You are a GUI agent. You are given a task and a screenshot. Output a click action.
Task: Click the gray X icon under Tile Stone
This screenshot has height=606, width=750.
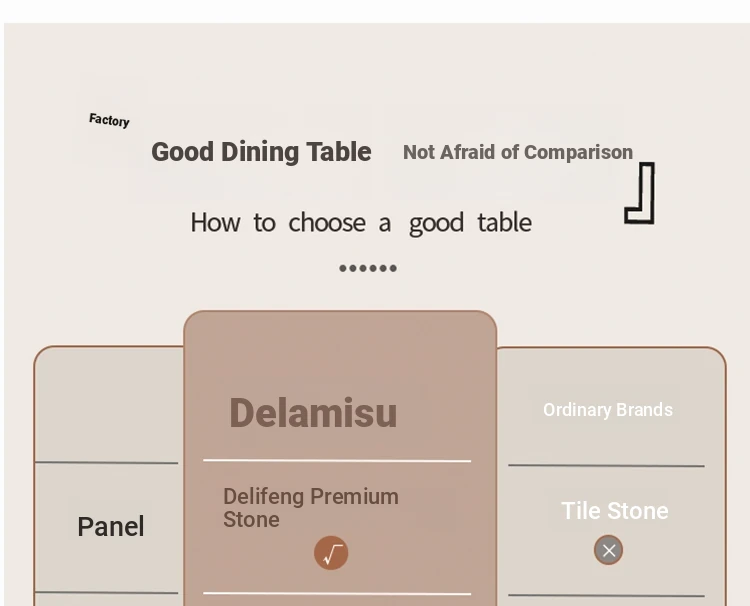click(608, 550)
